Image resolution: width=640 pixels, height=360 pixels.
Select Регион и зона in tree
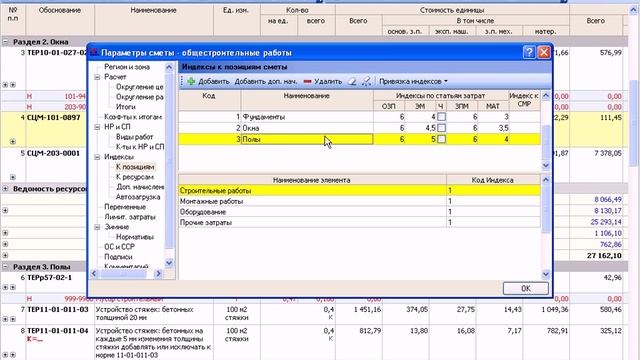127,67
